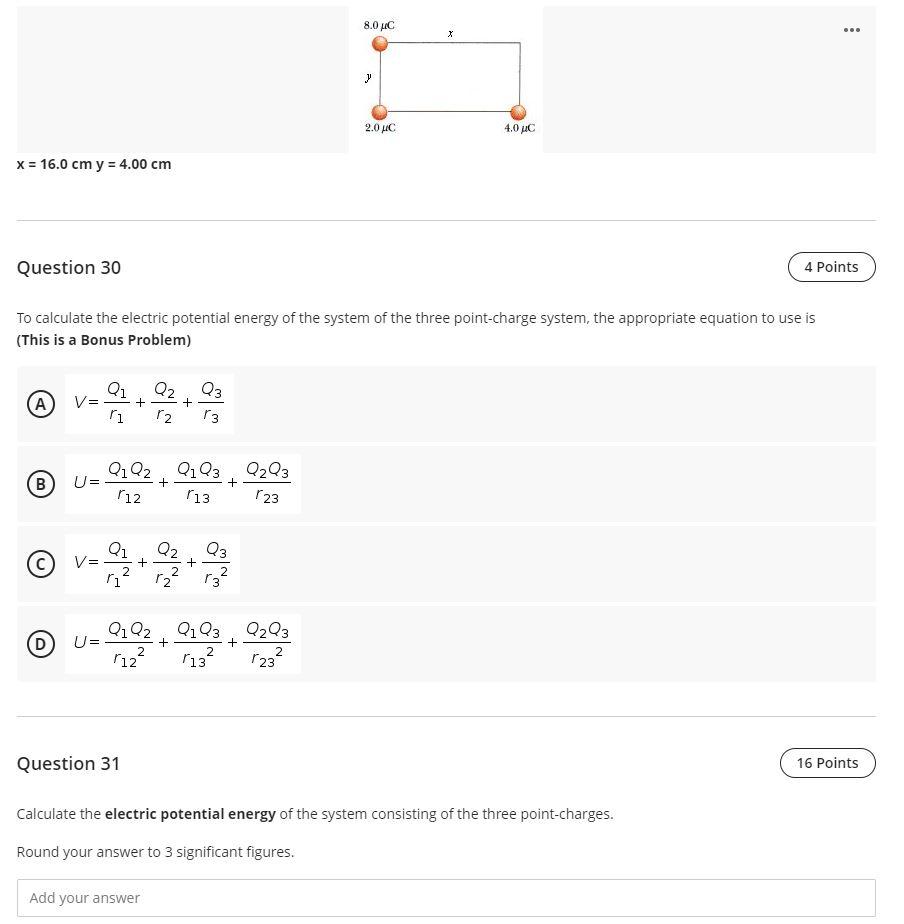This screenshot has height=924, width=904.
Task: Click the 16 Points badge
Action: point(827,763)
